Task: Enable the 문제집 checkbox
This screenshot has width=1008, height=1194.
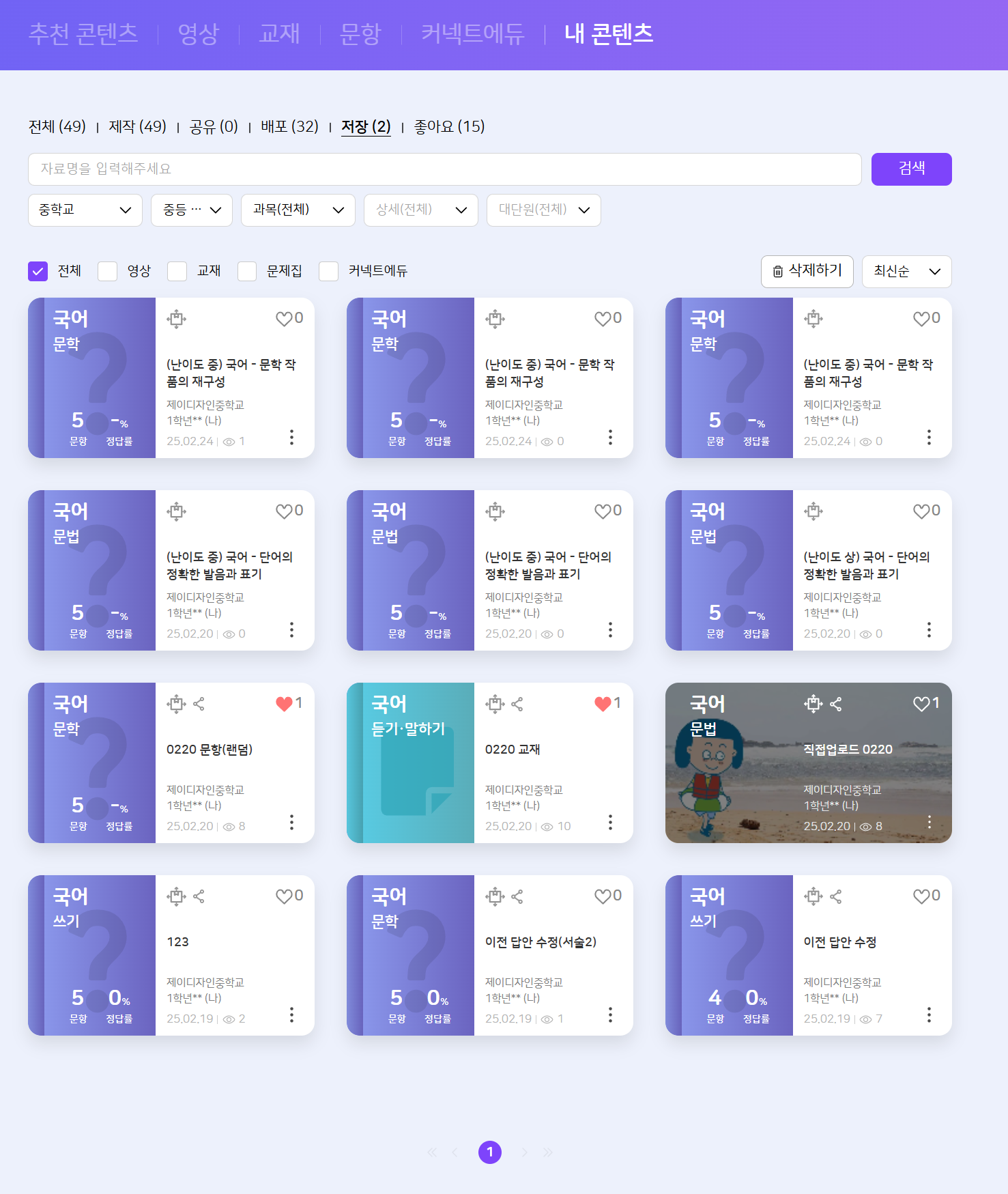Action: point(247,272)
